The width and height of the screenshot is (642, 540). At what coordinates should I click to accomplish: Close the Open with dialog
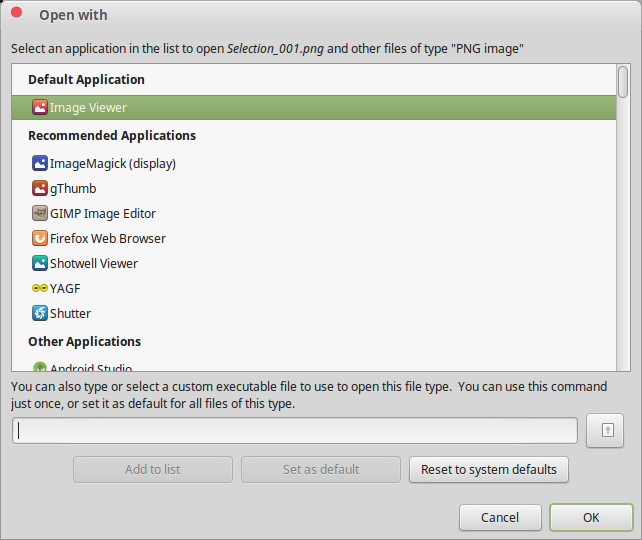point(17,13)
